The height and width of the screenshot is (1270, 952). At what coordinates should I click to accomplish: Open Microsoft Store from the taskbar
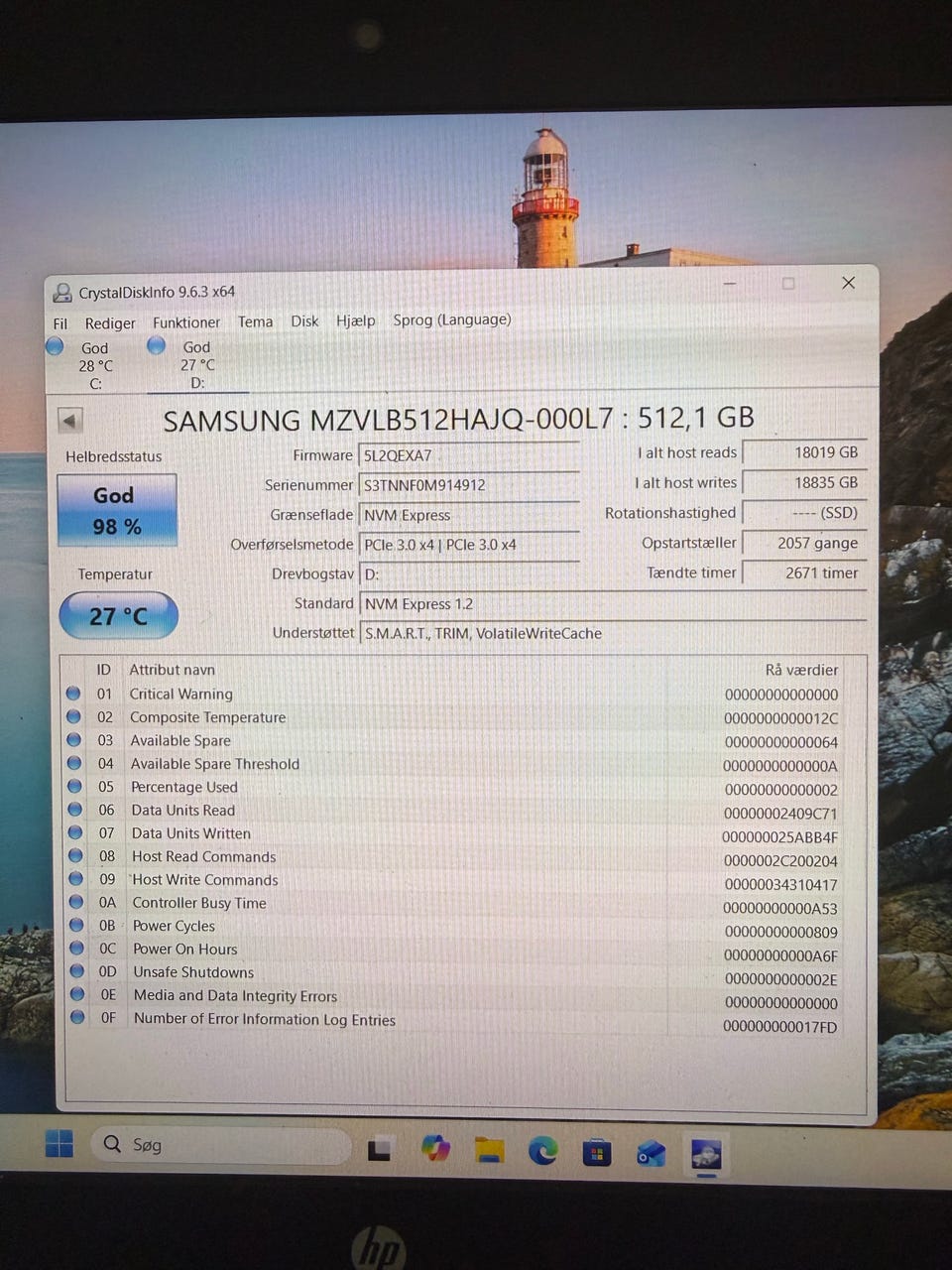(x=596, y=1153)
